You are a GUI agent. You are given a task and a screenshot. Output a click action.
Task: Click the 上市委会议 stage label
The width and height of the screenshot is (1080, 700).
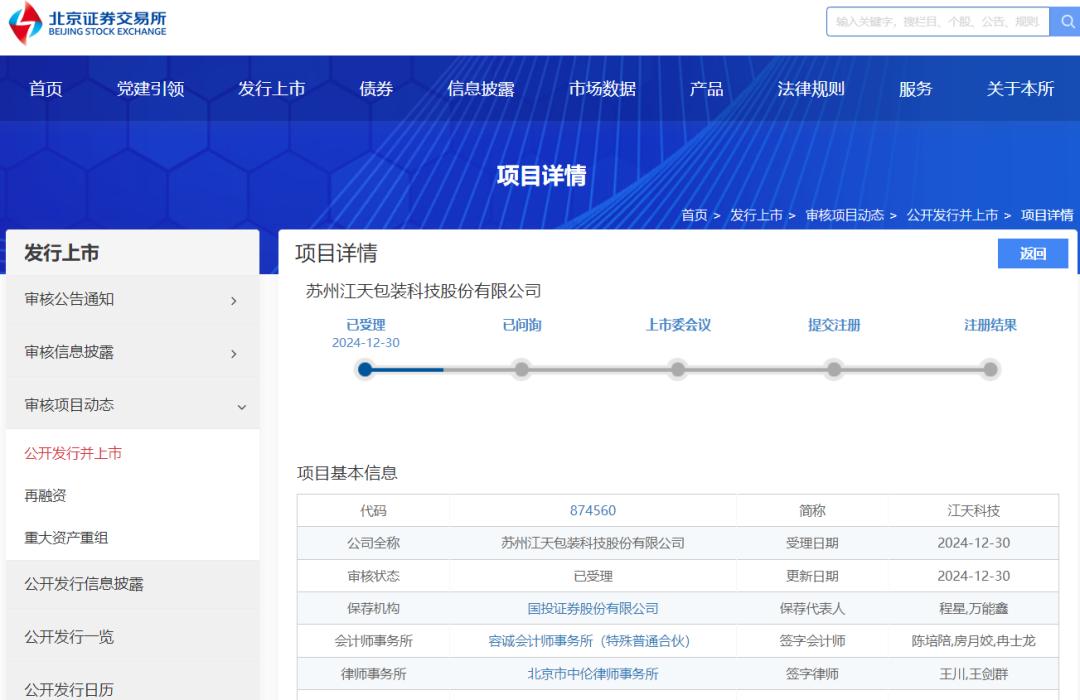678,325
